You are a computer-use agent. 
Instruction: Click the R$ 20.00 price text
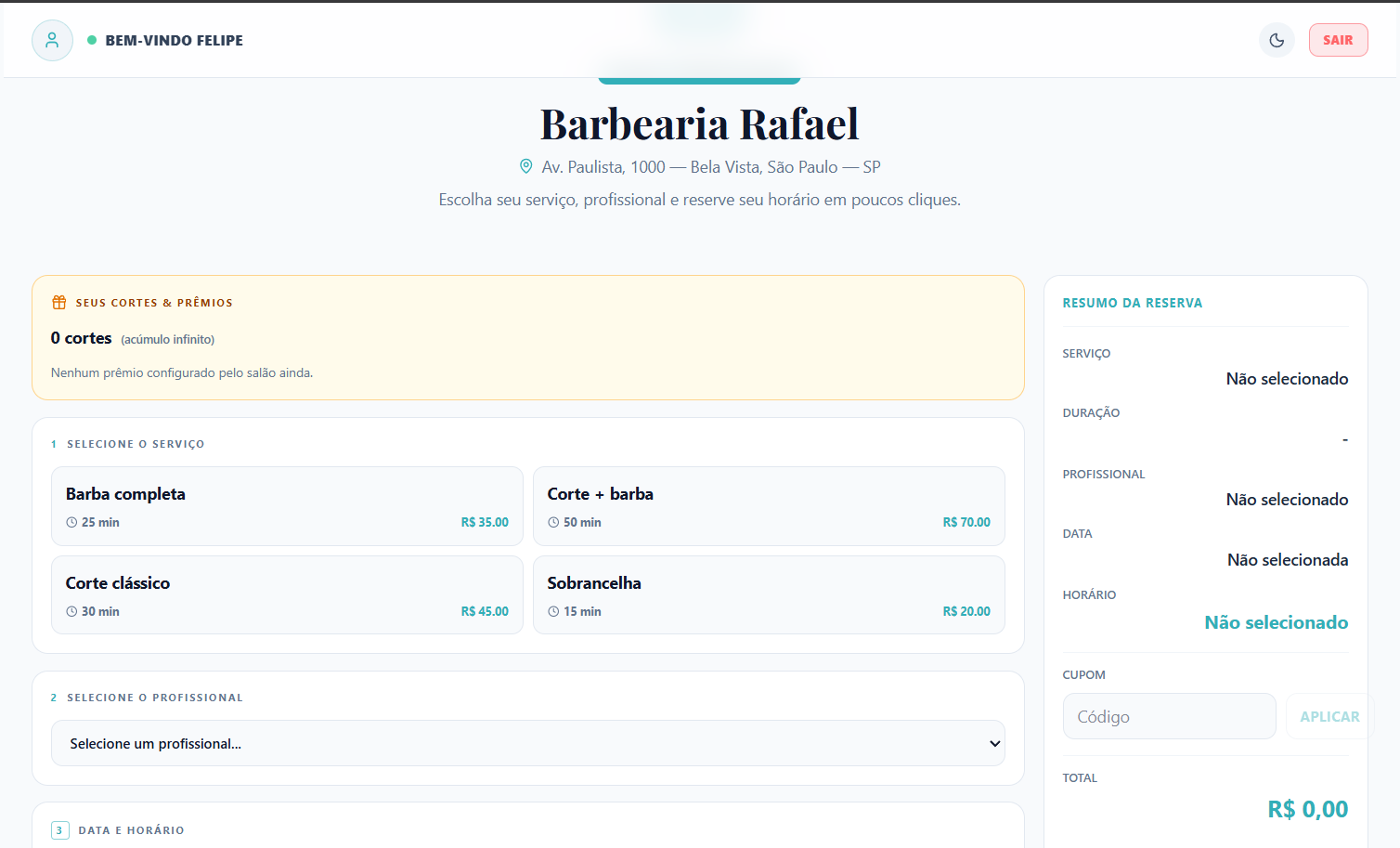(x=966, y=612)
